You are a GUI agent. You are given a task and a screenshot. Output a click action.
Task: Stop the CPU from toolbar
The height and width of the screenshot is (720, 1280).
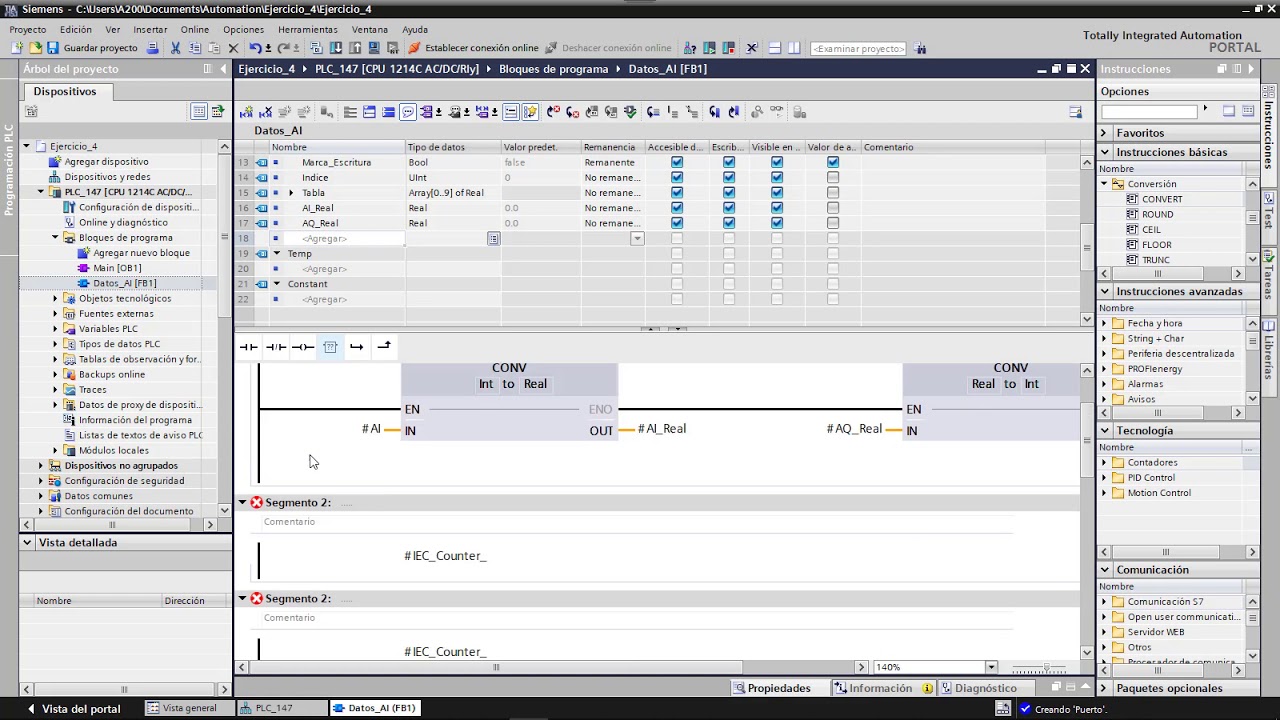[731, 48]
